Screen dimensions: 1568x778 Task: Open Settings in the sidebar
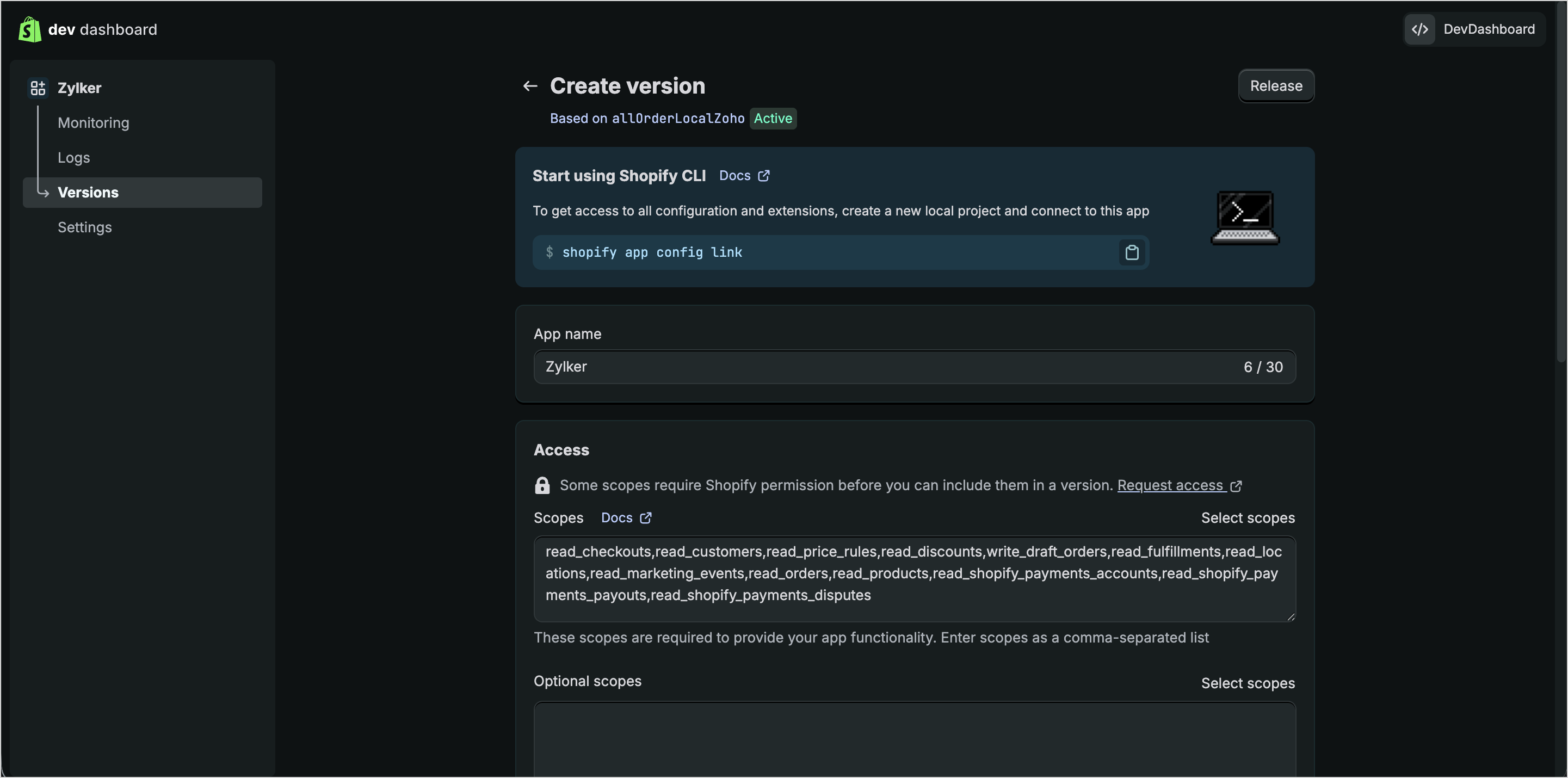pos(85,227)
